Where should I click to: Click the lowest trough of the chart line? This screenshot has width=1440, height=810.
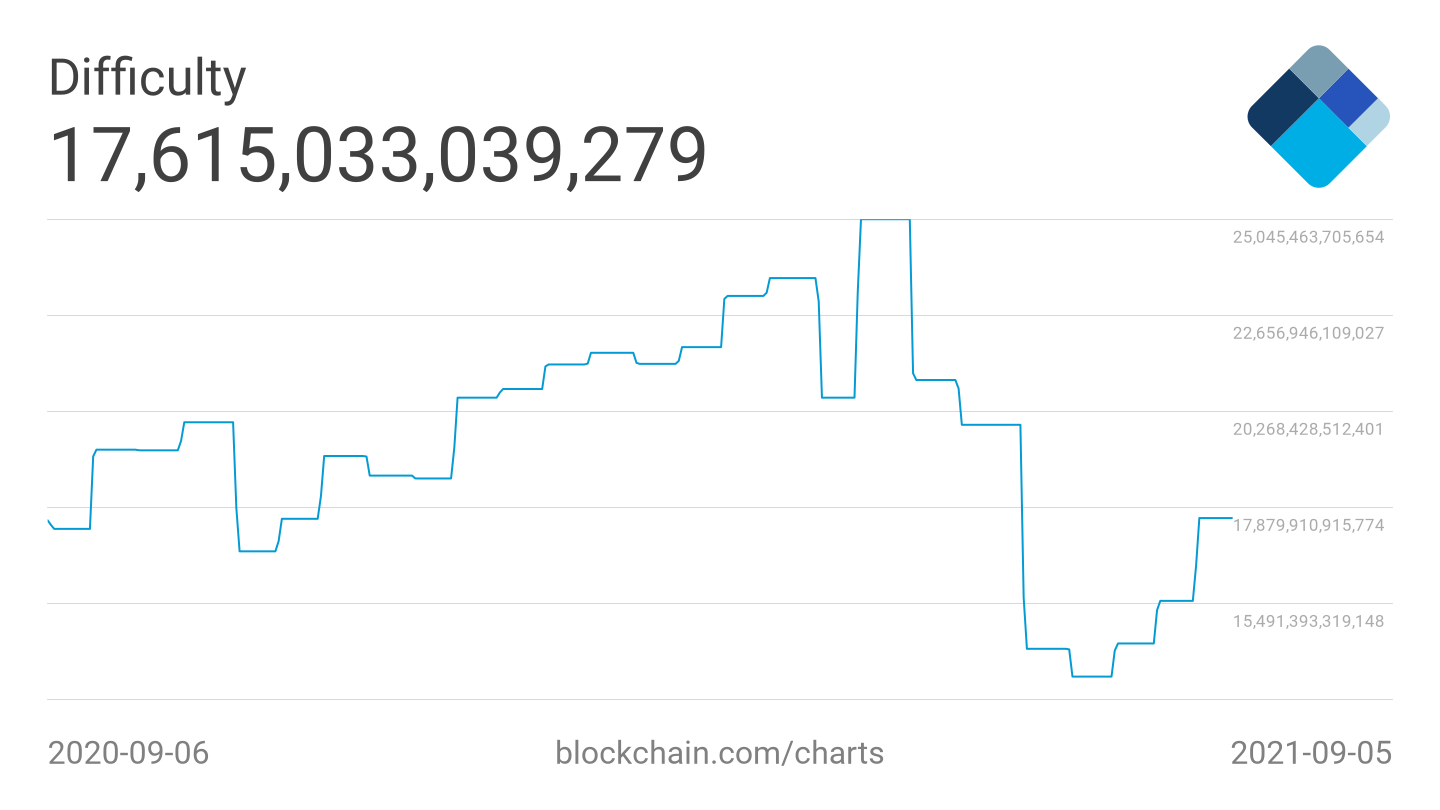tap(1092, 677)
